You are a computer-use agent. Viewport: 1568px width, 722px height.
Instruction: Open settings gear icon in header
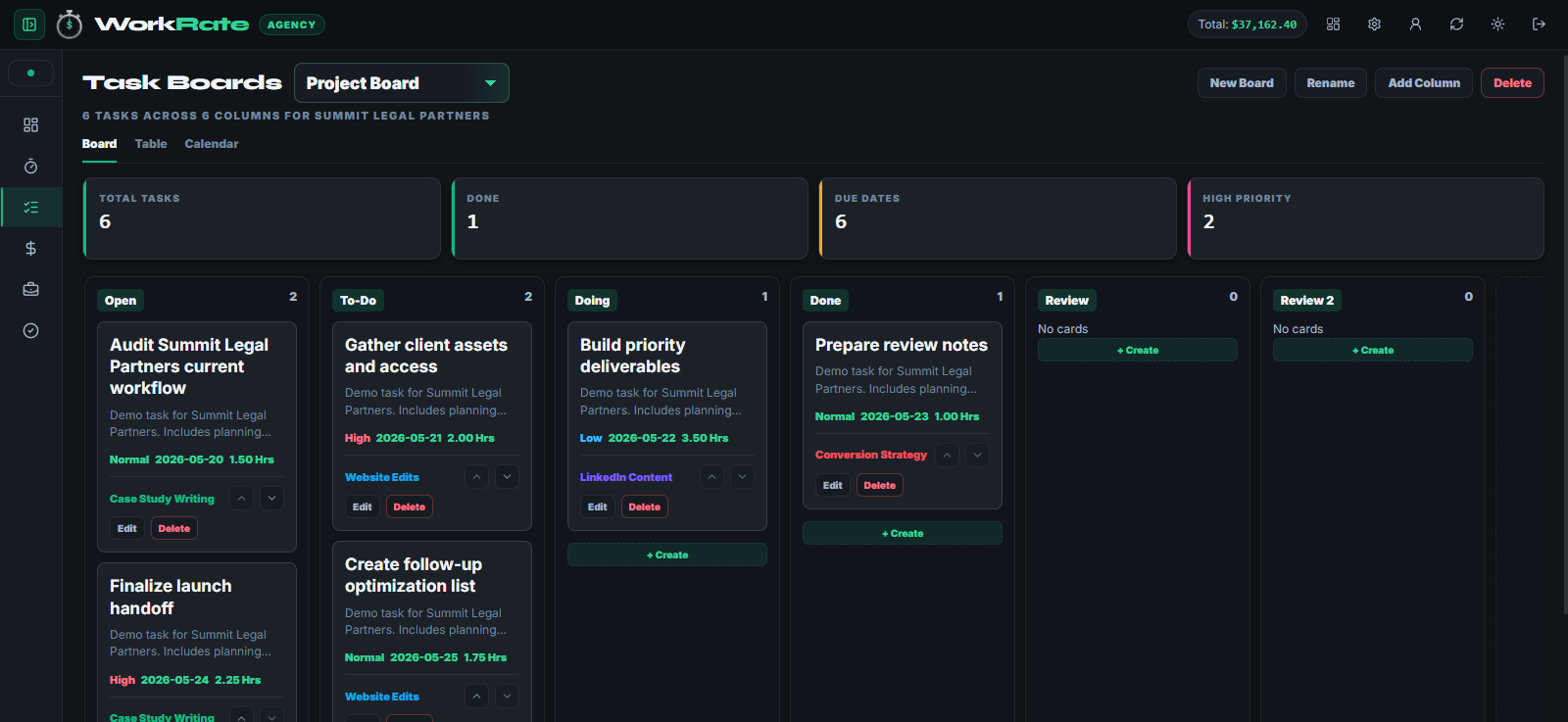(x=1374, y=24)
